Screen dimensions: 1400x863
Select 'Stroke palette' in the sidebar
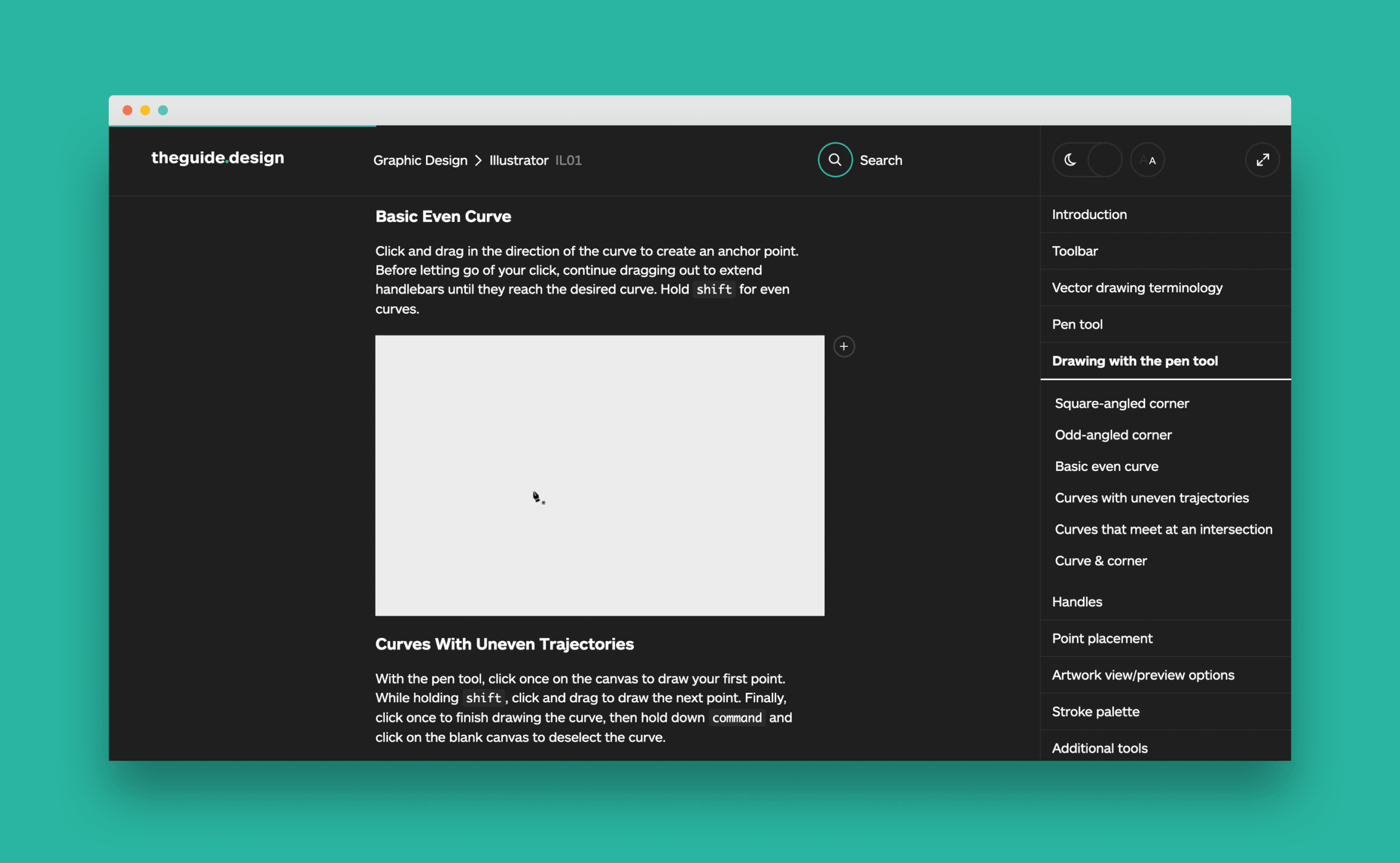click(x=1095, y=711)
